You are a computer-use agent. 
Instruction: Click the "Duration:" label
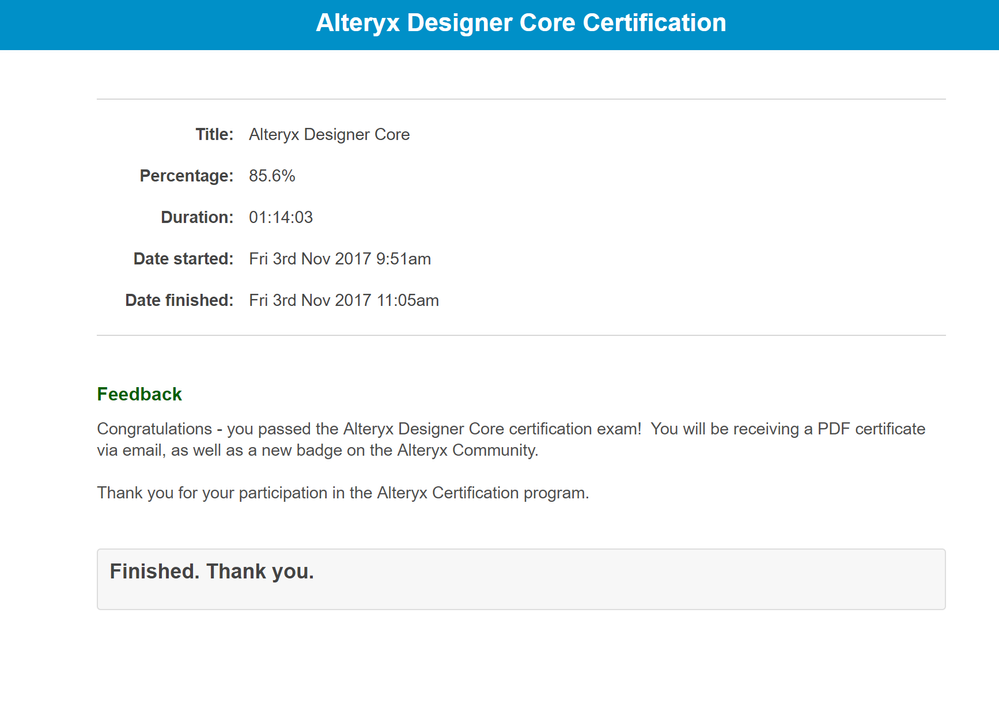click(197, 217)
